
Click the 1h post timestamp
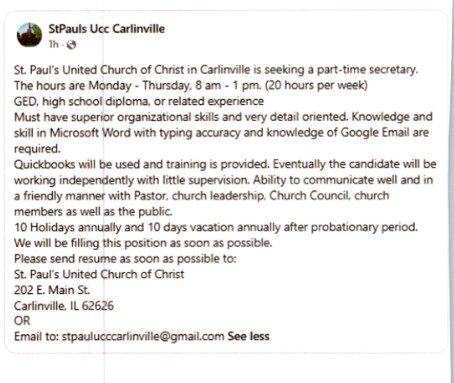(53, 44)
